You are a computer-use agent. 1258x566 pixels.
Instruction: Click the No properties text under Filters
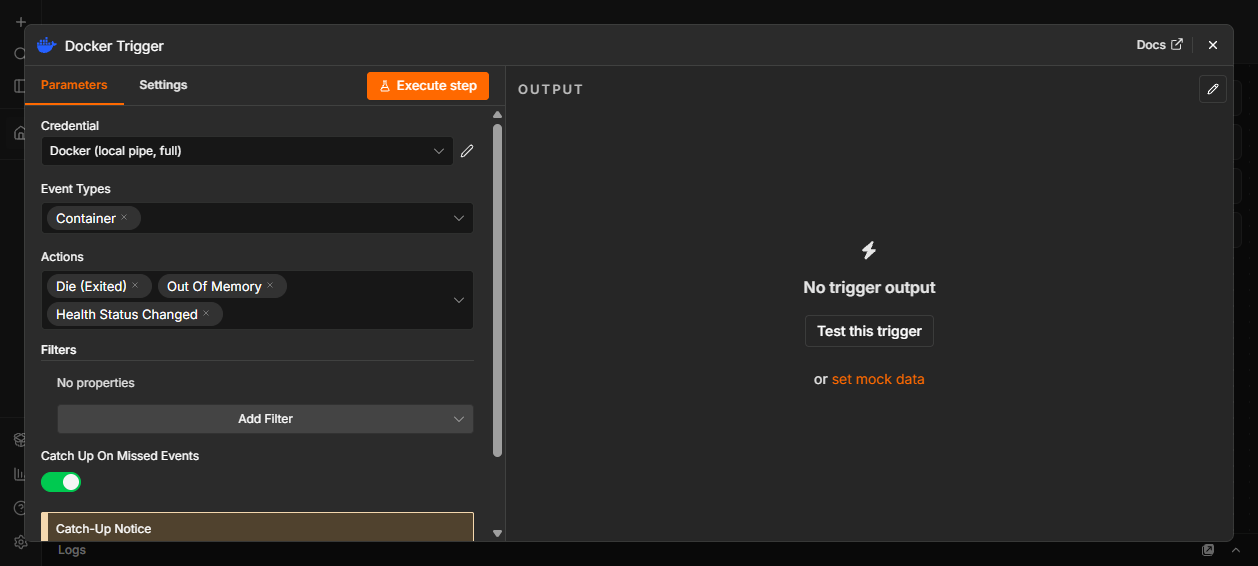pyautogui.click(x=96, y=383)
